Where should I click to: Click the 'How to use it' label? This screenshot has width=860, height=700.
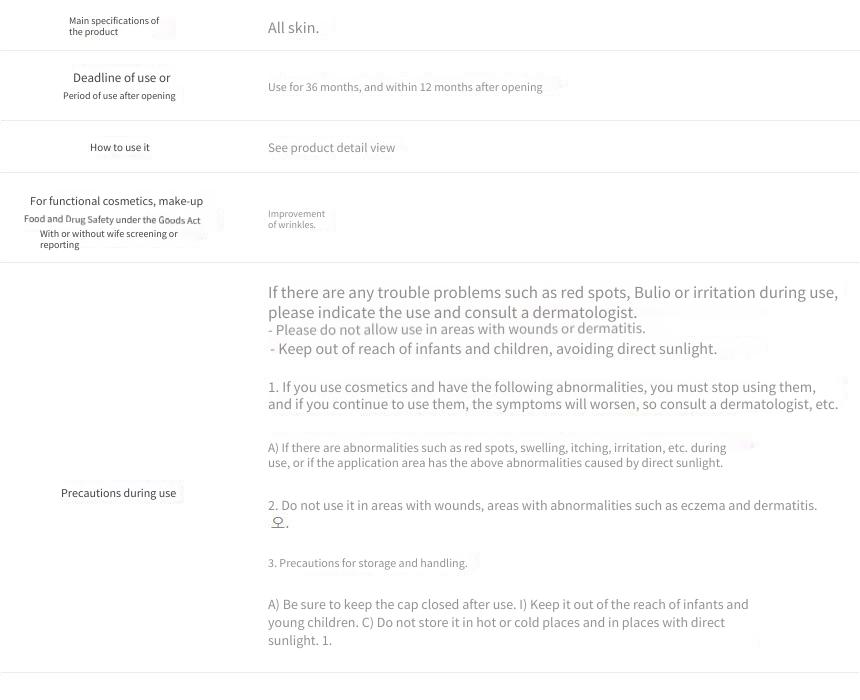(x=120, y=148)
